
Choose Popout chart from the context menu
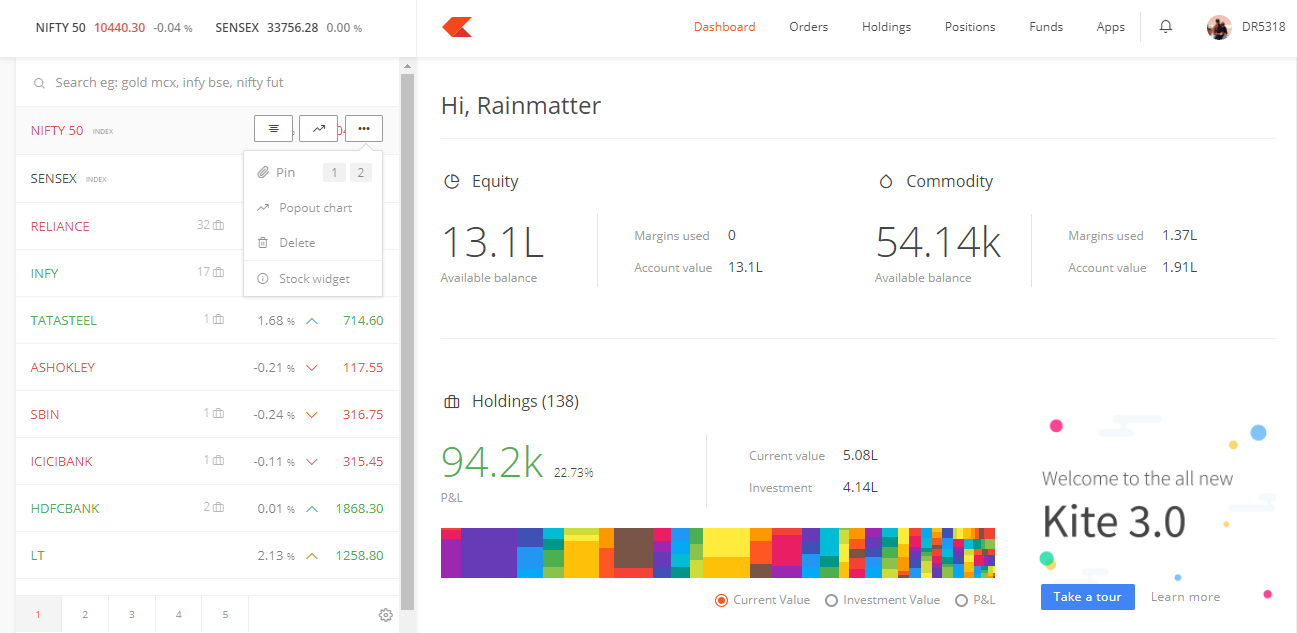(x=315, y=208)
